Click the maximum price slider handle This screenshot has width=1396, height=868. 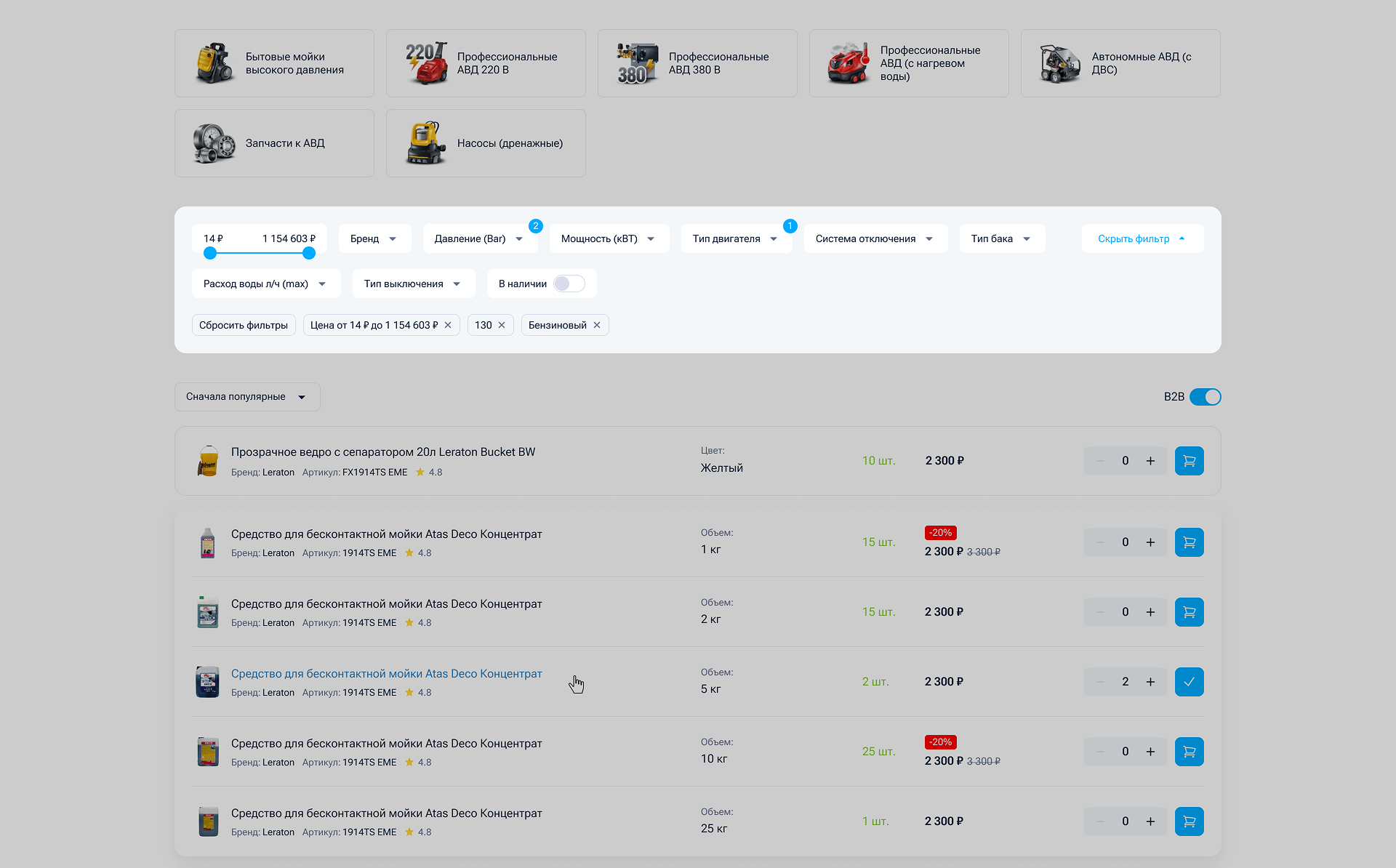pos(309,253)
